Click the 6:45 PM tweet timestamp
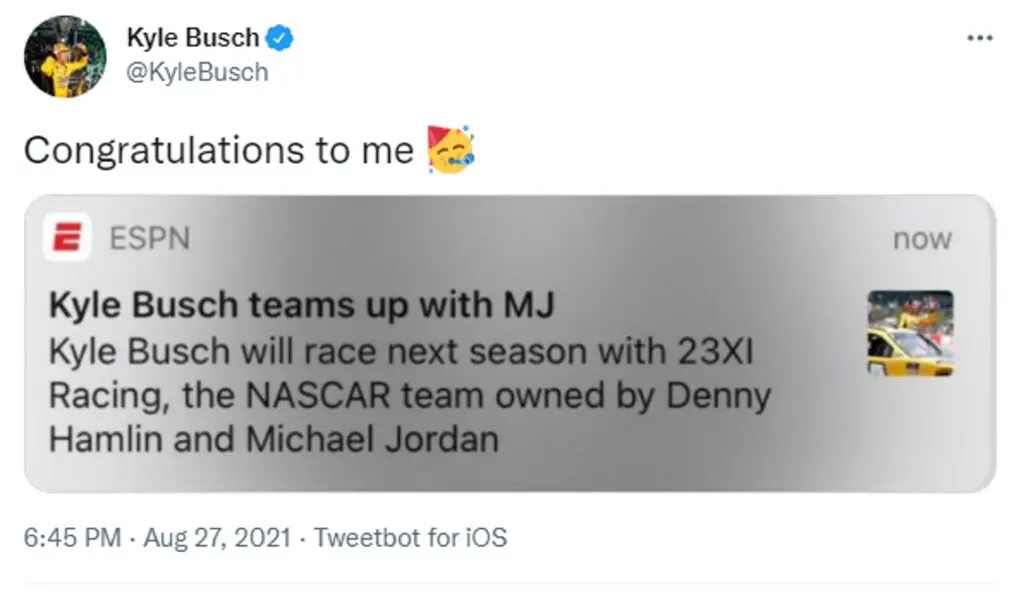 pyautogui.click(x=72, y=537)
